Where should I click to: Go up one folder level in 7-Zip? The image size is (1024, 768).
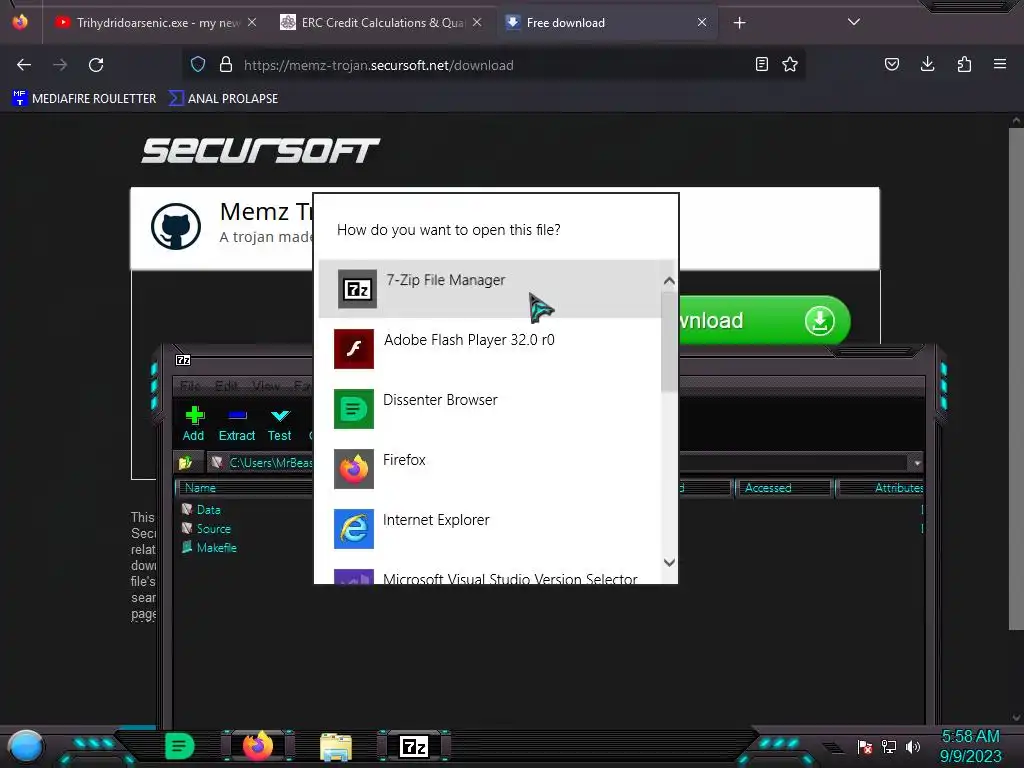tap(186, 462)
